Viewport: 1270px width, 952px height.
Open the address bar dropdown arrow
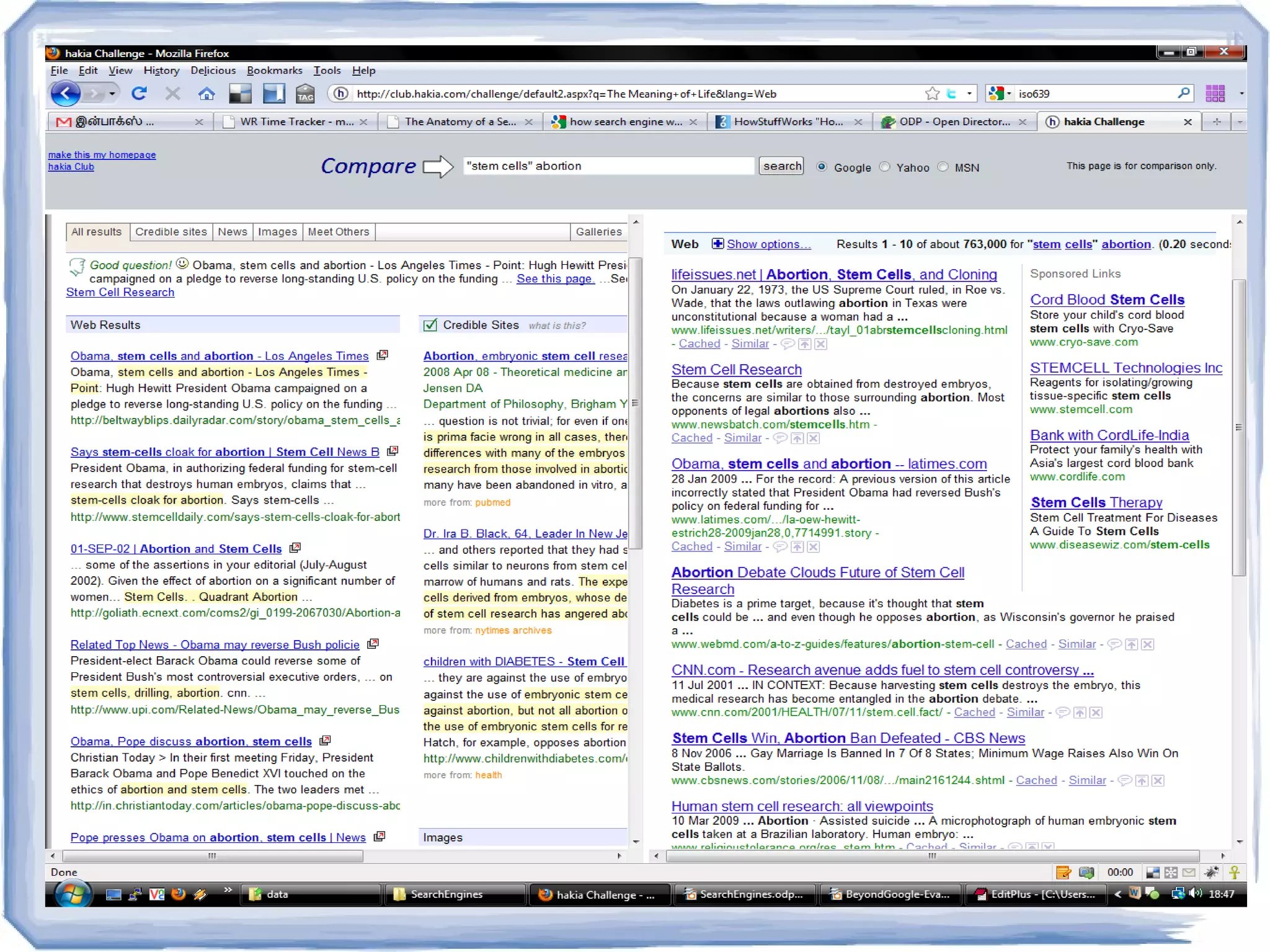(969, 94)
